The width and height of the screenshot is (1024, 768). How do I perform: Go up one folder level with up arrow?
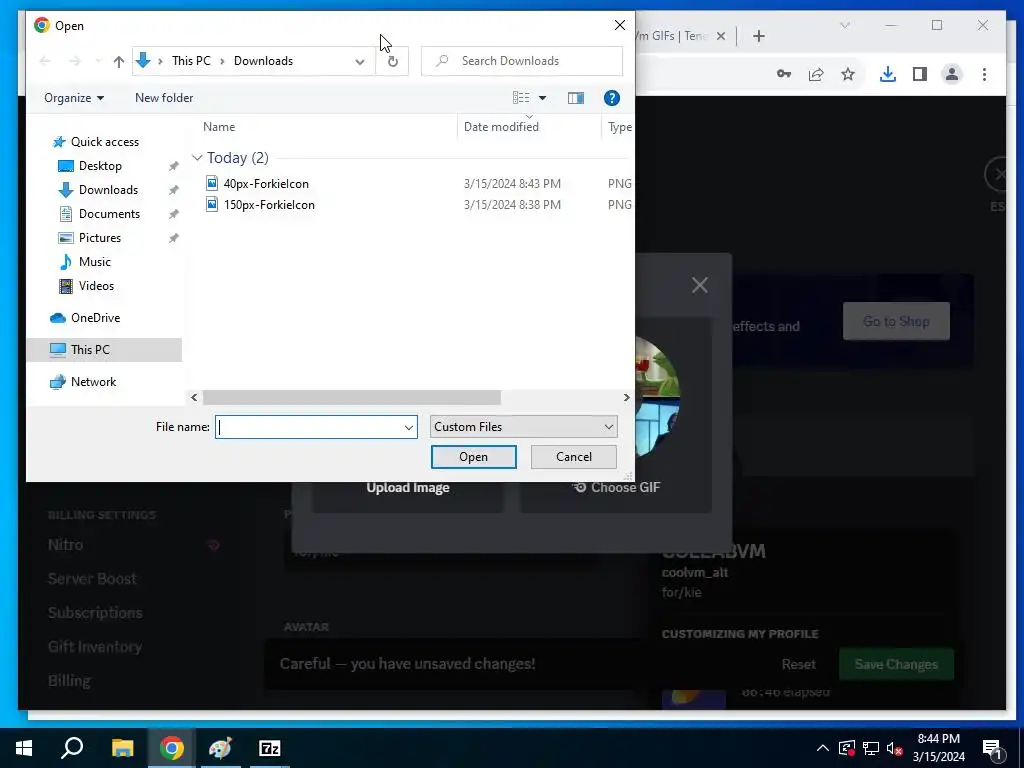coord(118,61)
